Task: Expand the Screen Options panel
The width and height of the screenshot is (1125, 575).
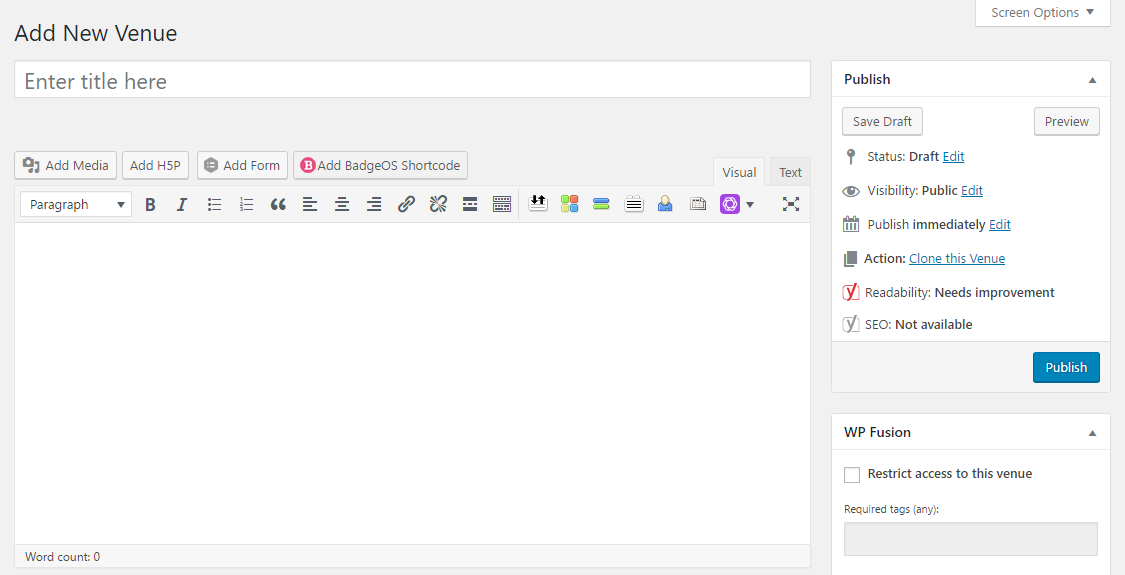Action: (x=1042, y=13)
